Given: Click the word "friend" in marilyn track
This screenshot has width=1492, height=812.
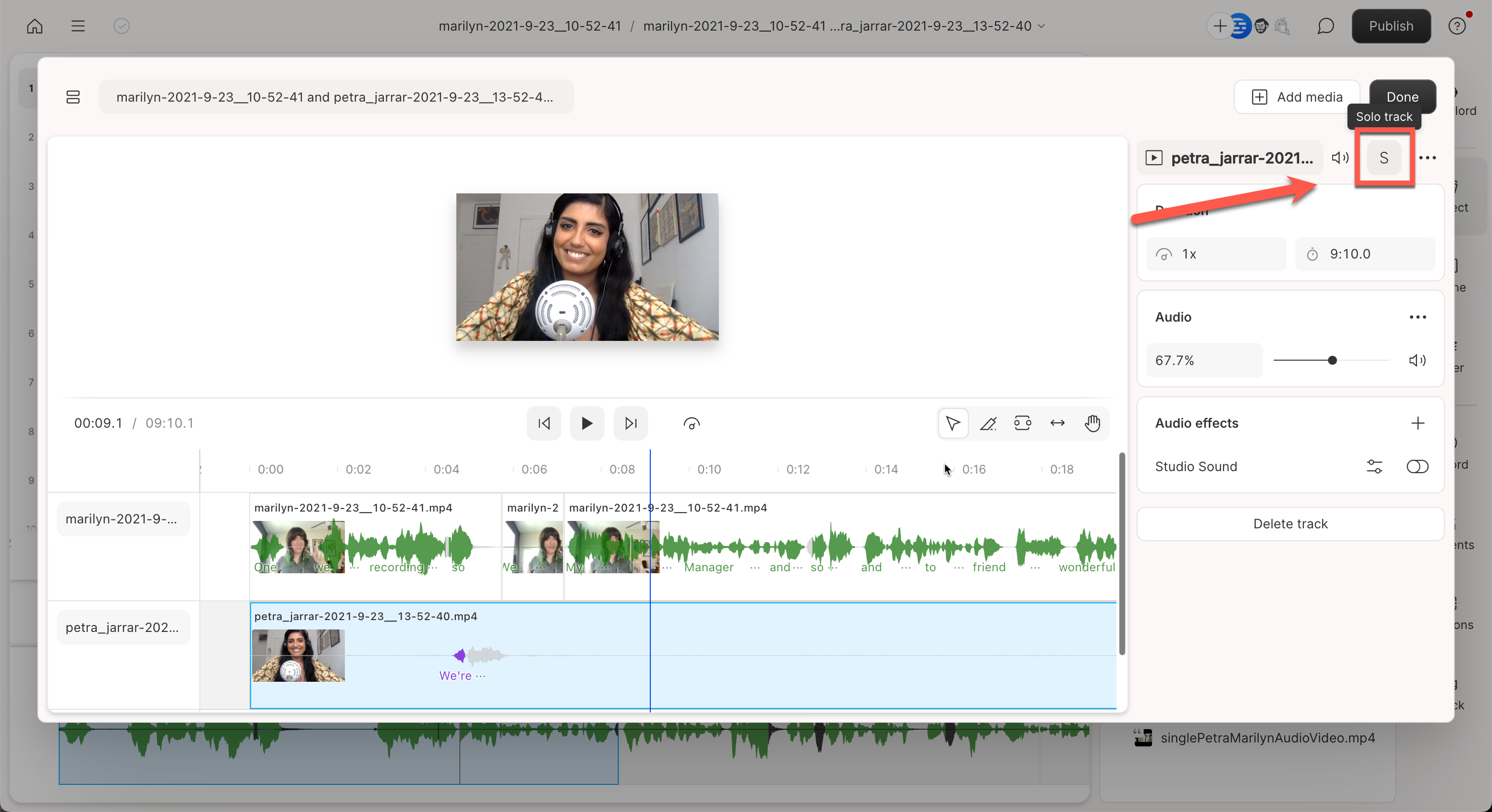Looking at the screenshot, I should pyautogui.click(x=989, y=567).
